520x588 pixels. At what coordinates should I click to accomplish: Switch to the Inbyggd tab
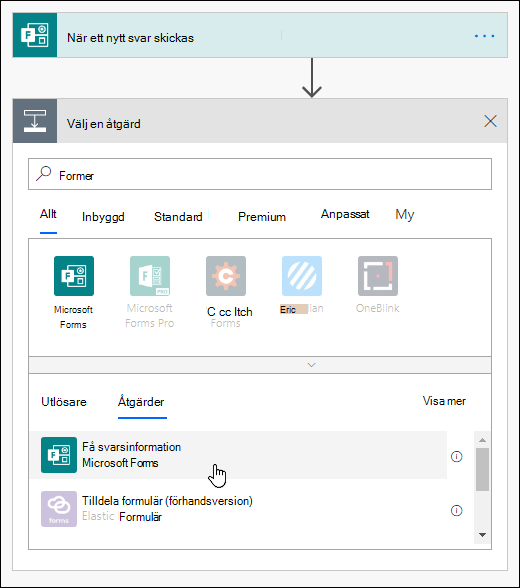pyautogui.click(x=103, y=217)
